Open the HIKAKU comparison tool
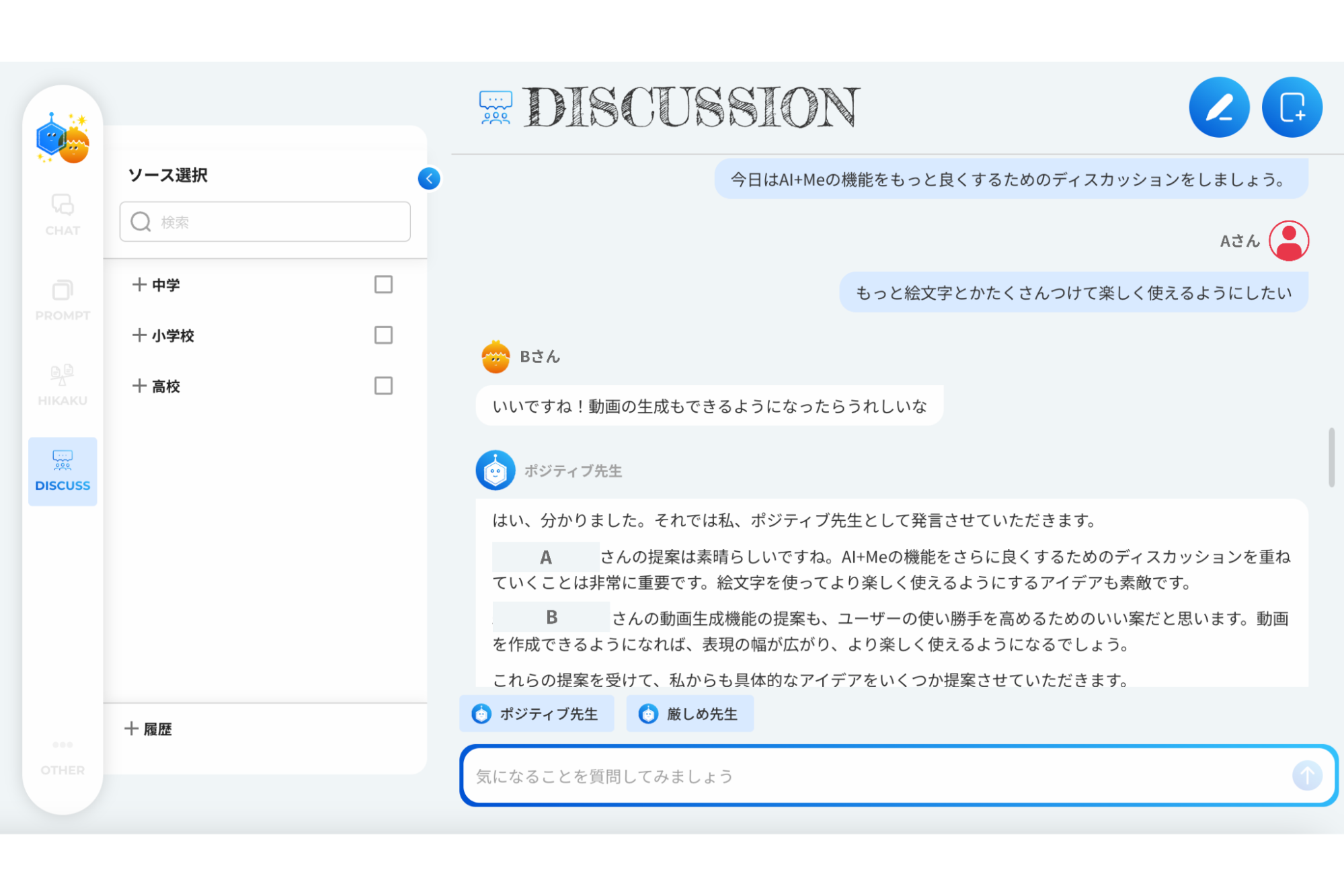 tap(62, 385)
